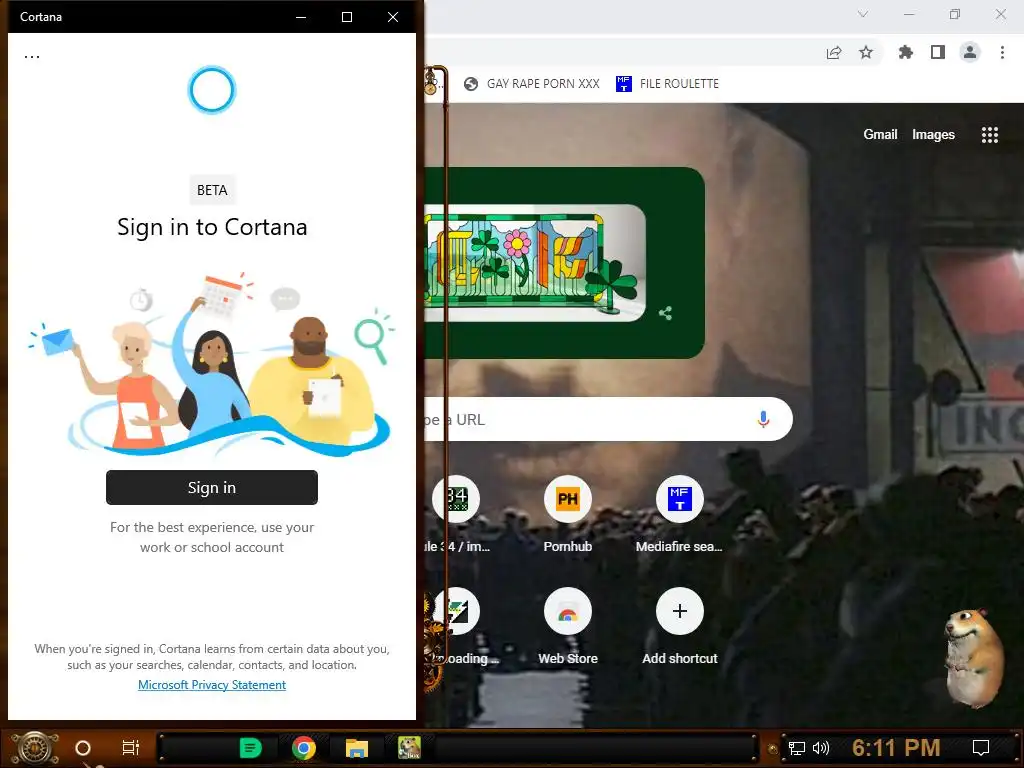The width and height of the screenshot is (1024, 768).
Task: Click the St. Patrick's Day Google doodle
Action: pos(534,263)
